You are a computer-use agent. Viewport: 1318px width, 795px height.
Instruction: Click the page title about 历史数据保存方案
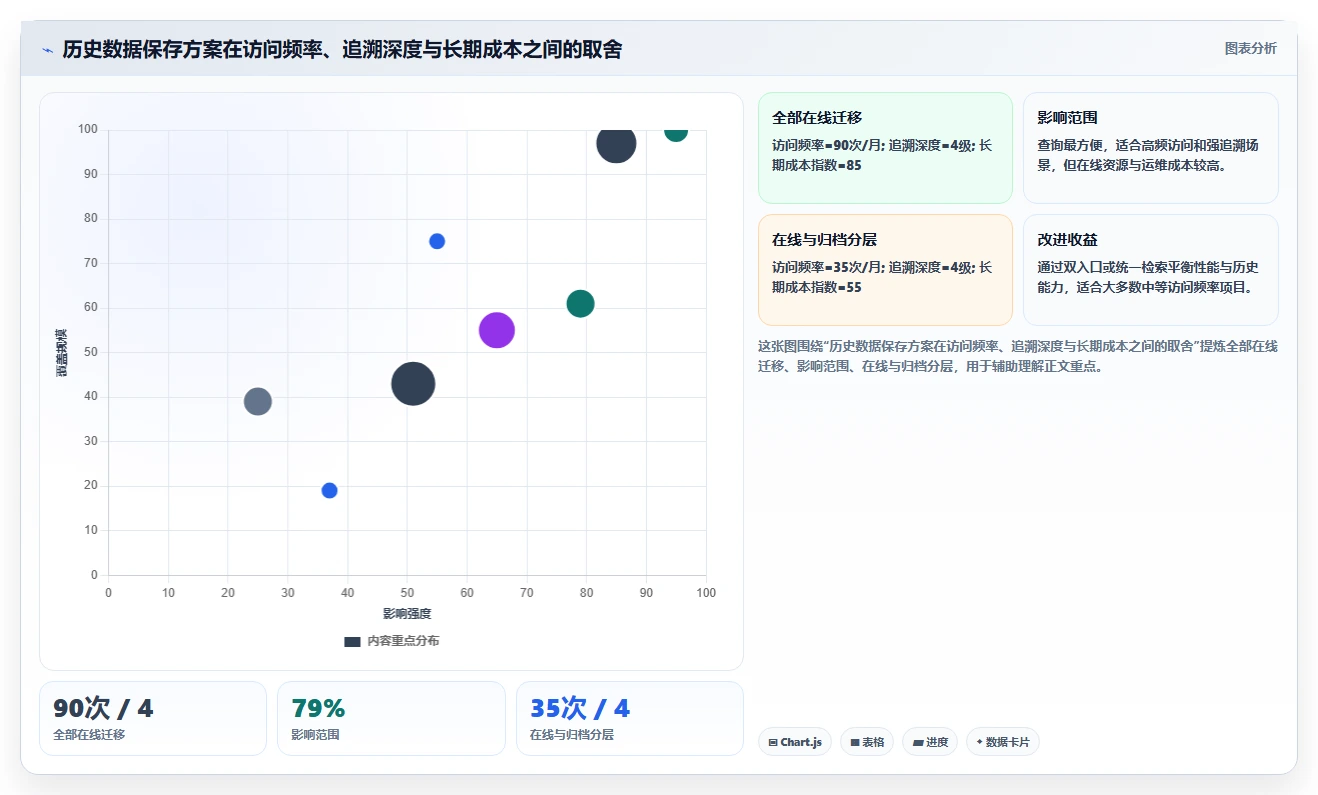pyautogui.click(x=342, y=49)
